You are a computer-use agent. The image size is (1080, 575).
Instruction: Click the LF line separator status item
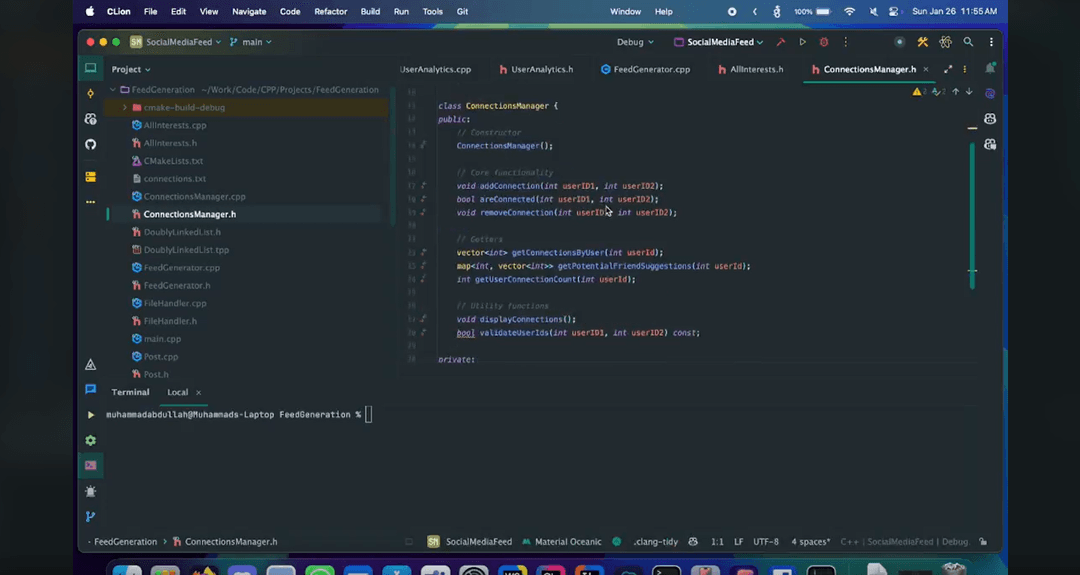point(738,542)
